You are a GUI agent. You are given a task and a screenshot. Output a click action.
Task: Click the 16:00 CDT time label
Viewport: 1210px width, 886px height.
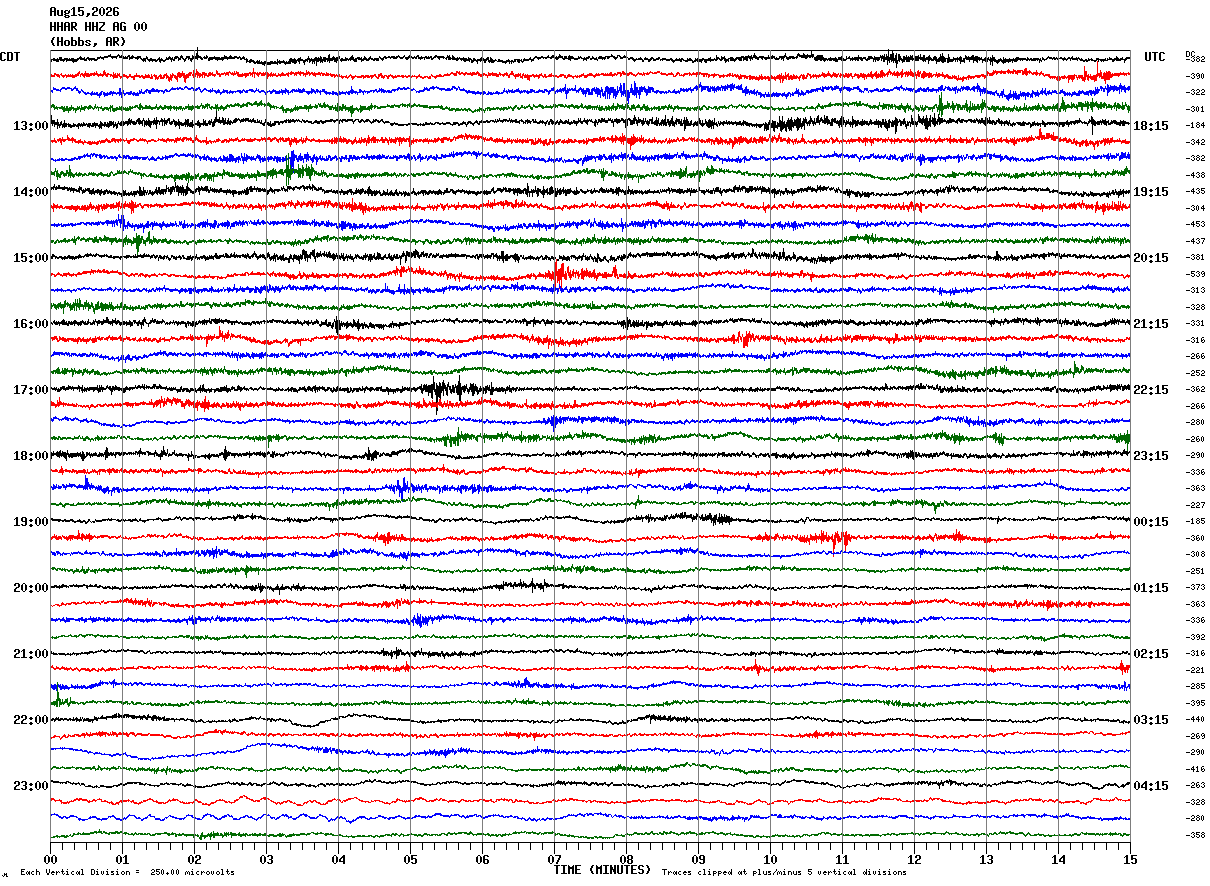[31, 324]
